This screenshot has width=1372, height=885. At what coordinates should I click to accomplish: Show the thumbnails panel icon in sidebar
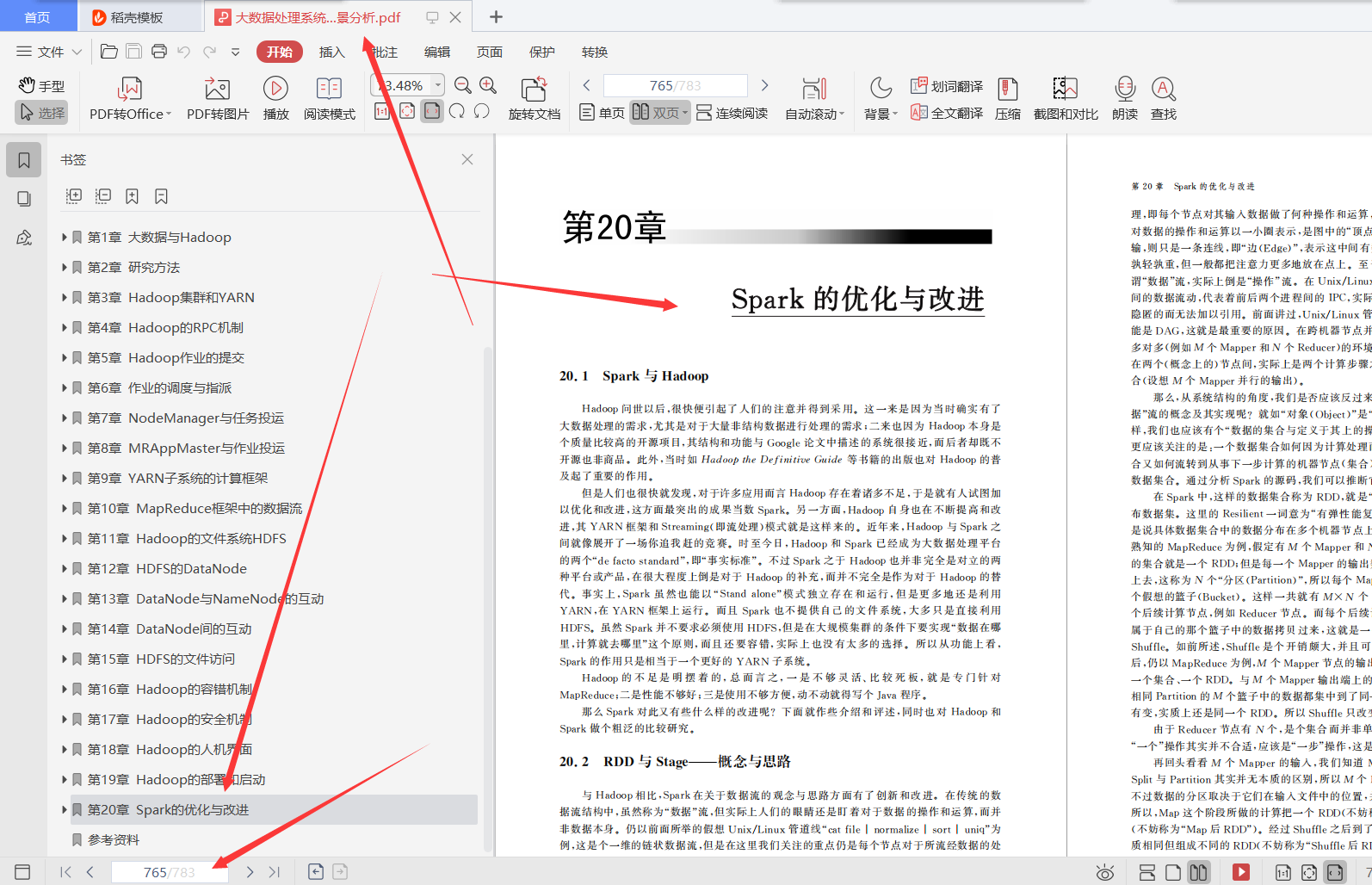point(24,199)
